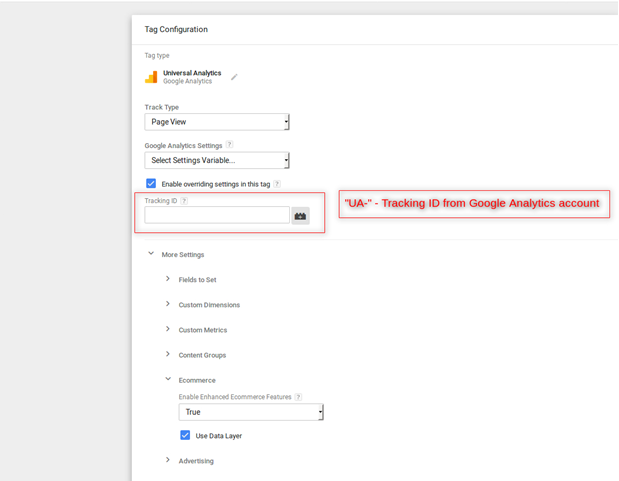Open Select Settings Variable dropdown

(x=217, y=160)
